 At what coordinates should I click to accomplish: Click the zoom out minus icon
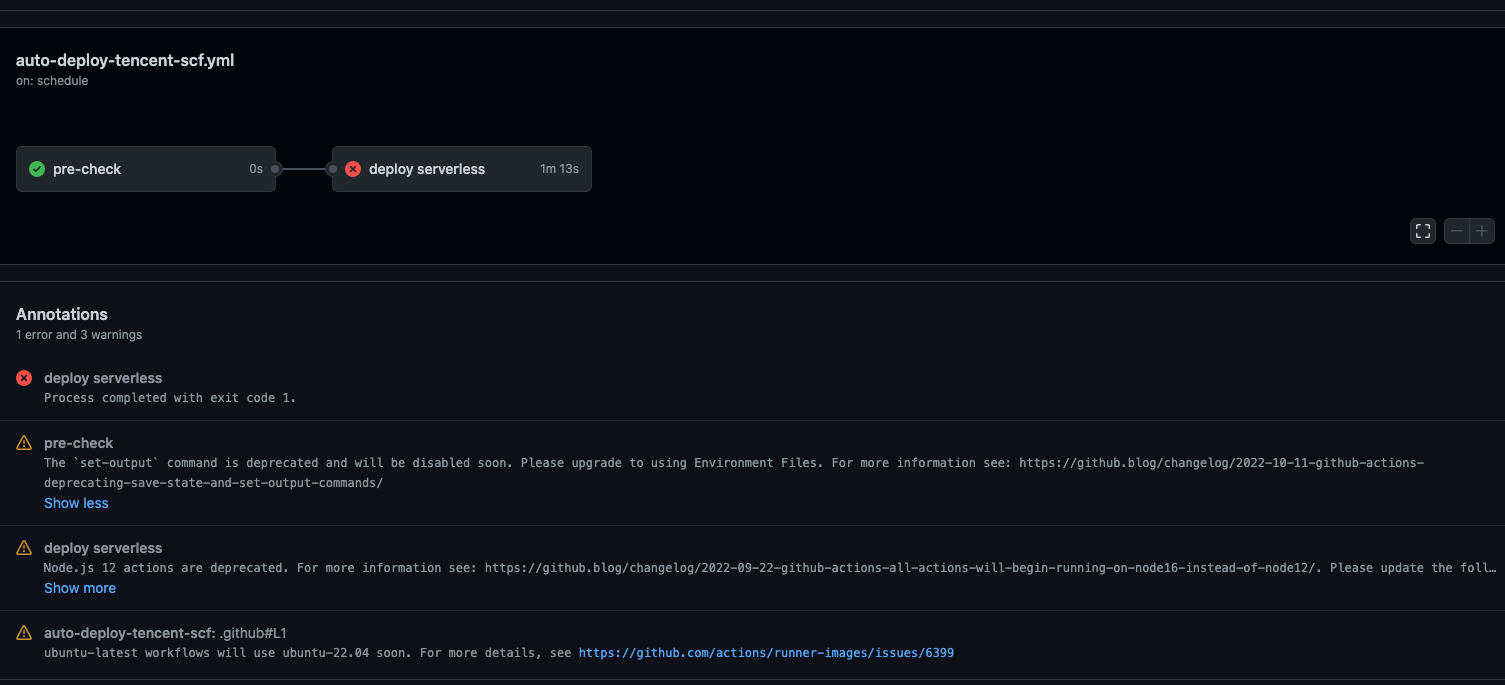point(1456,230)
